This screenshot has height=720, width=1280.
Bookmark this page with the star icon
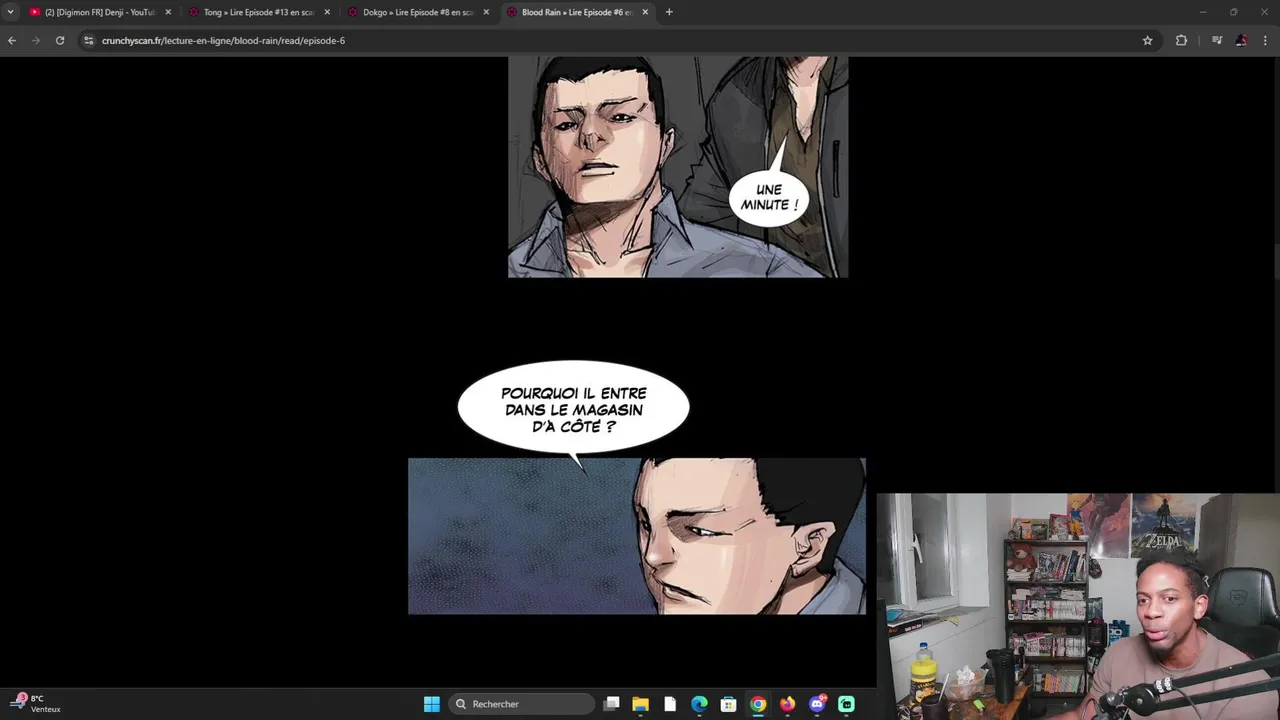[x=1147, y=40]
